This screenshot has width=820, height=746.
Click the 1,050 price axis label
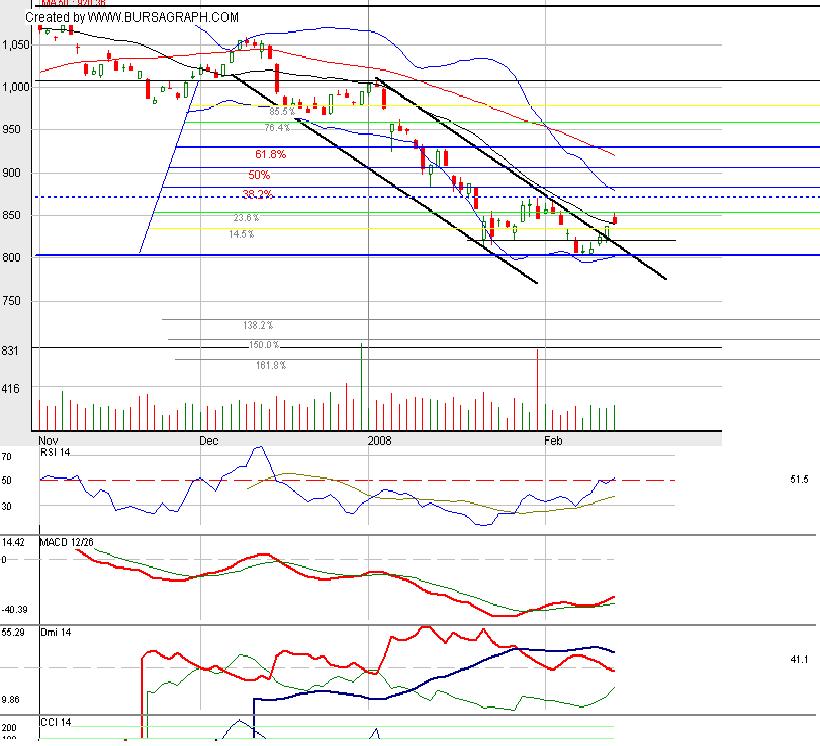click(16, 45)
